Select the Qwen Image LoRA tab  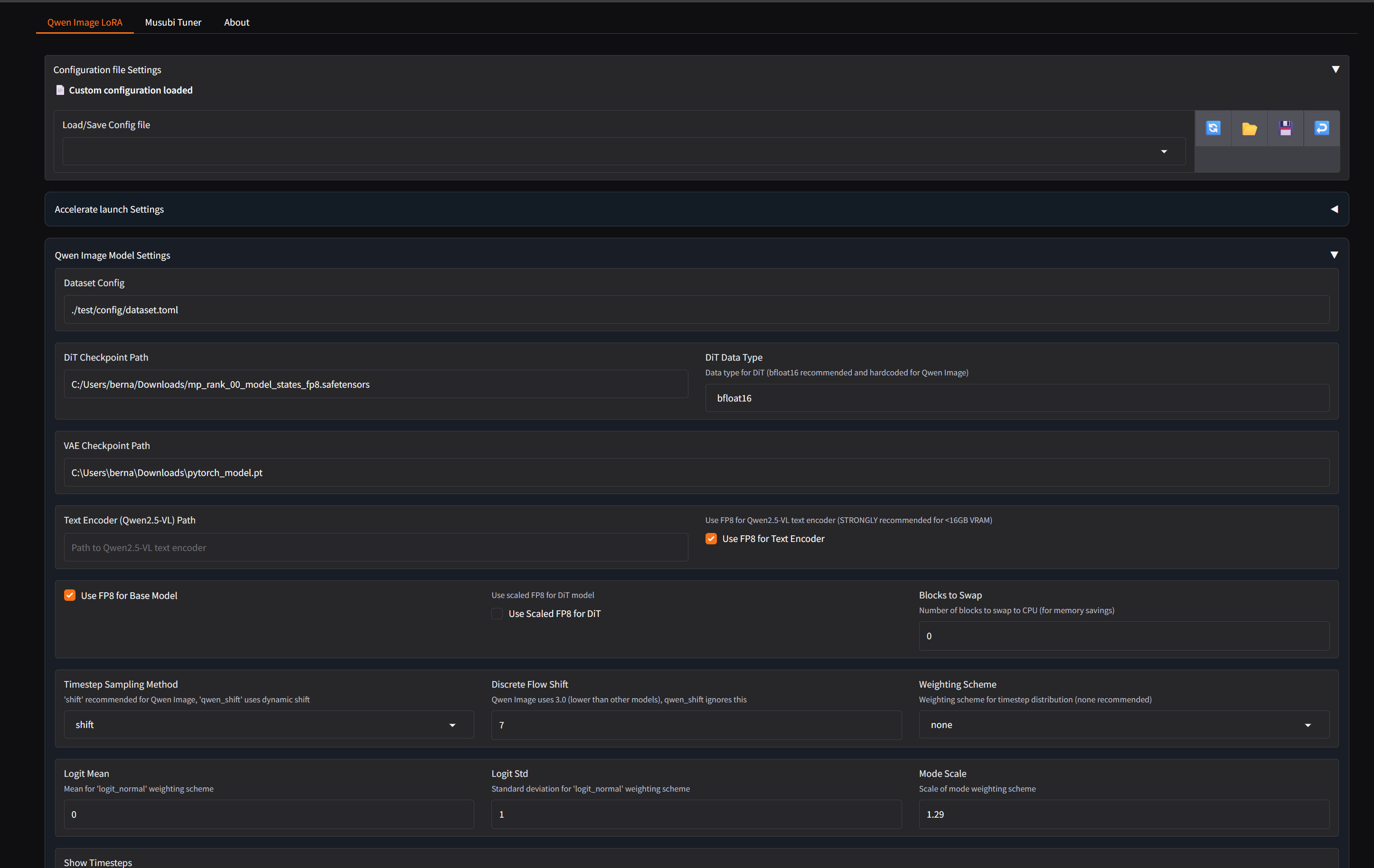(85, 22)
